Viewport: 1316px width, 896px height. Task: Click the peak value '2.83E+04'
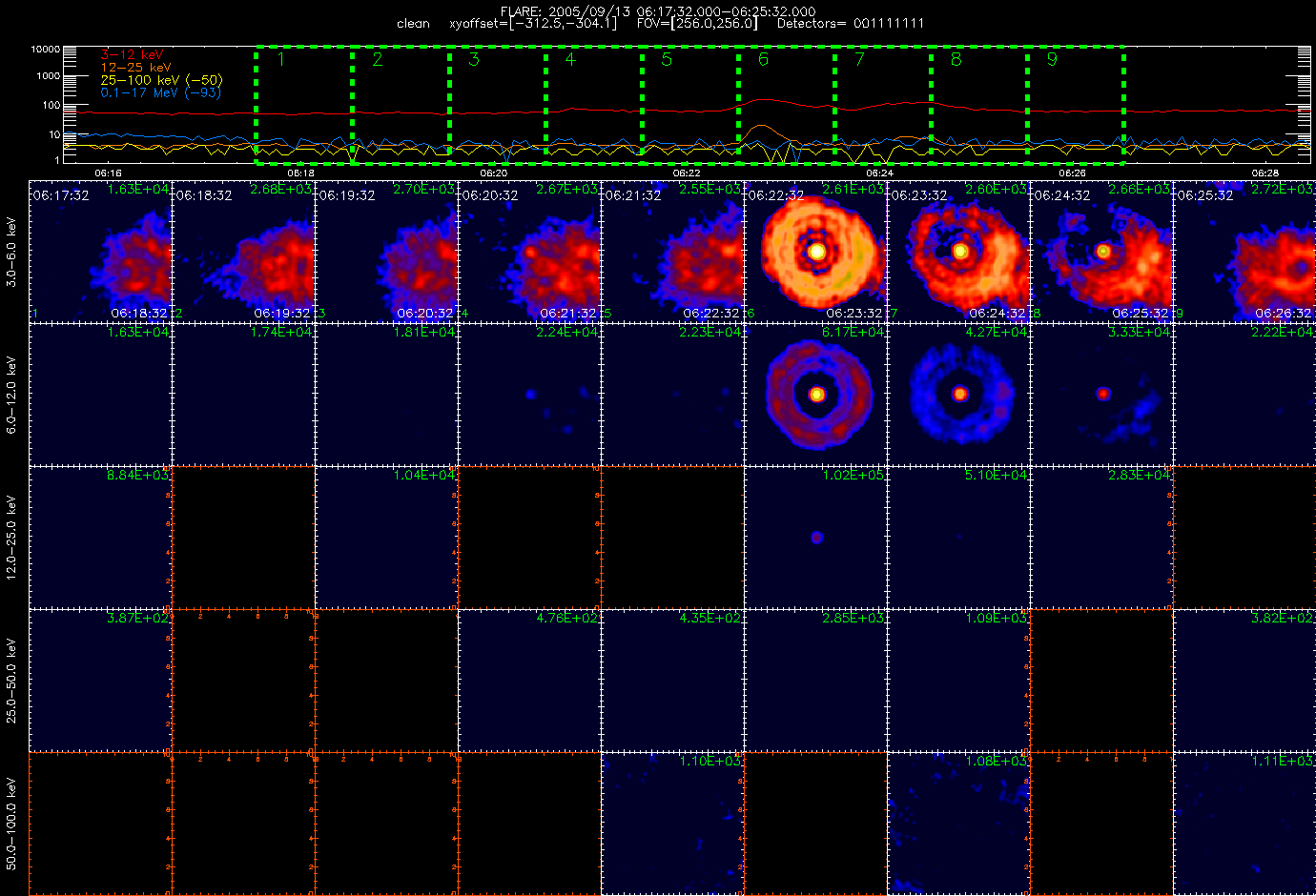point(1140,476)
